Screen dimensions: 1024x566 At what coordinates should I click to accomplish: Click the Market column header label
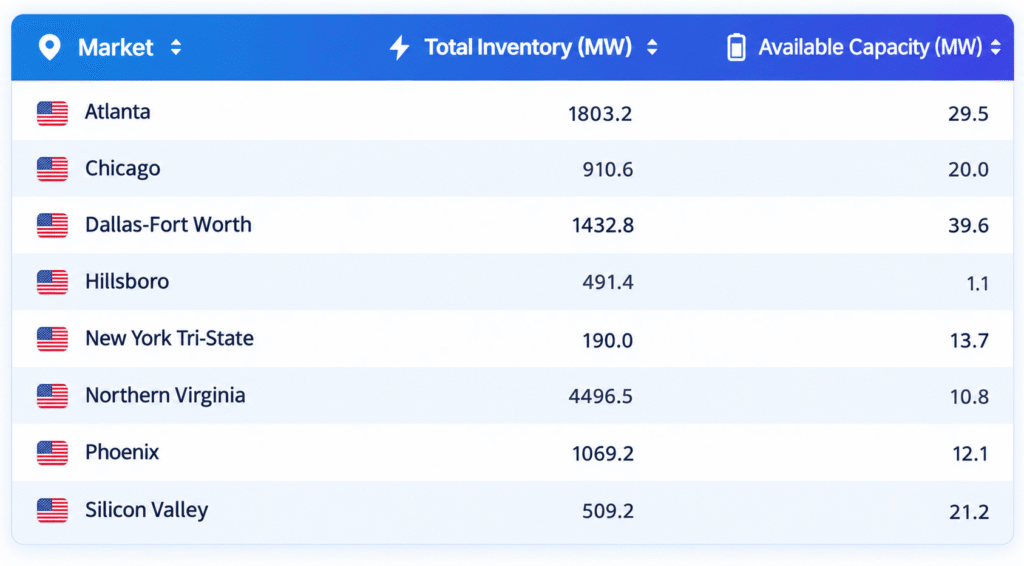(x=116, y=47)
